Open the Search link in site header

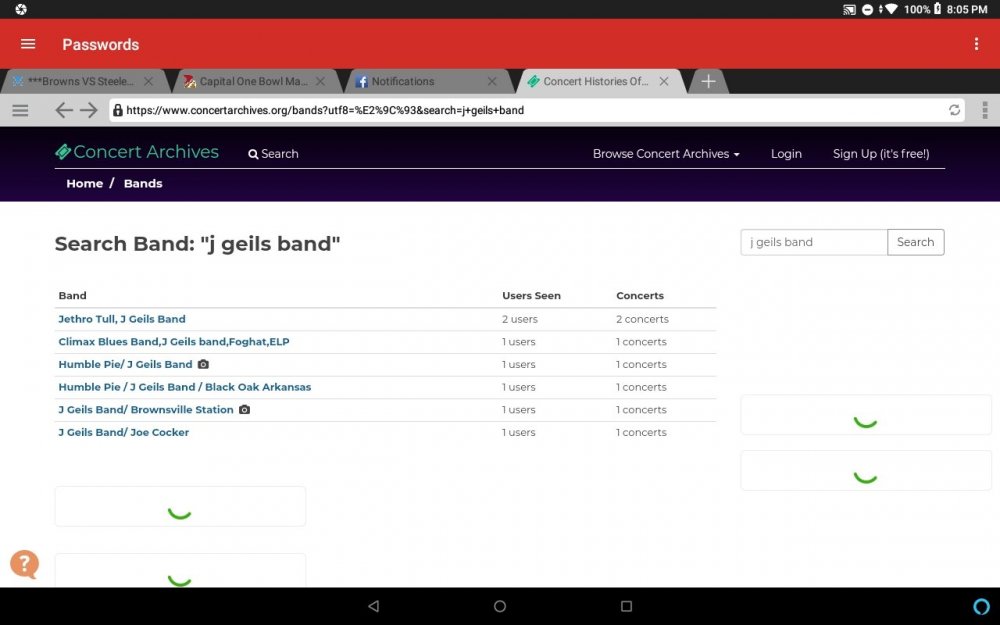273,154
